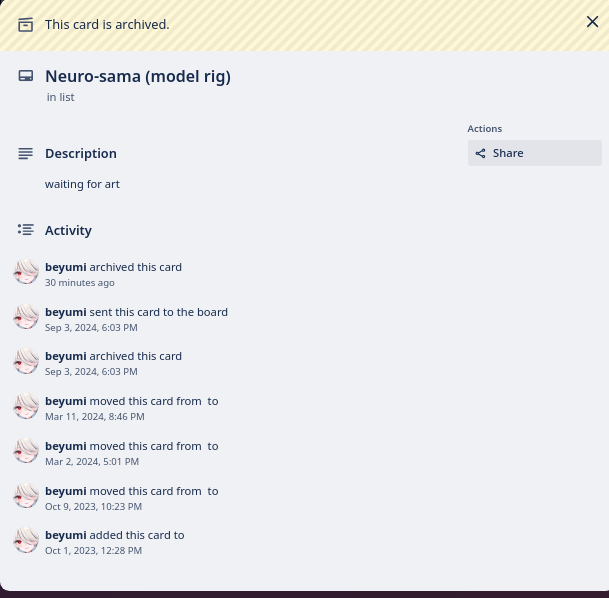Edit the Neuro-sama (model rig) card title

click(138, 76)
